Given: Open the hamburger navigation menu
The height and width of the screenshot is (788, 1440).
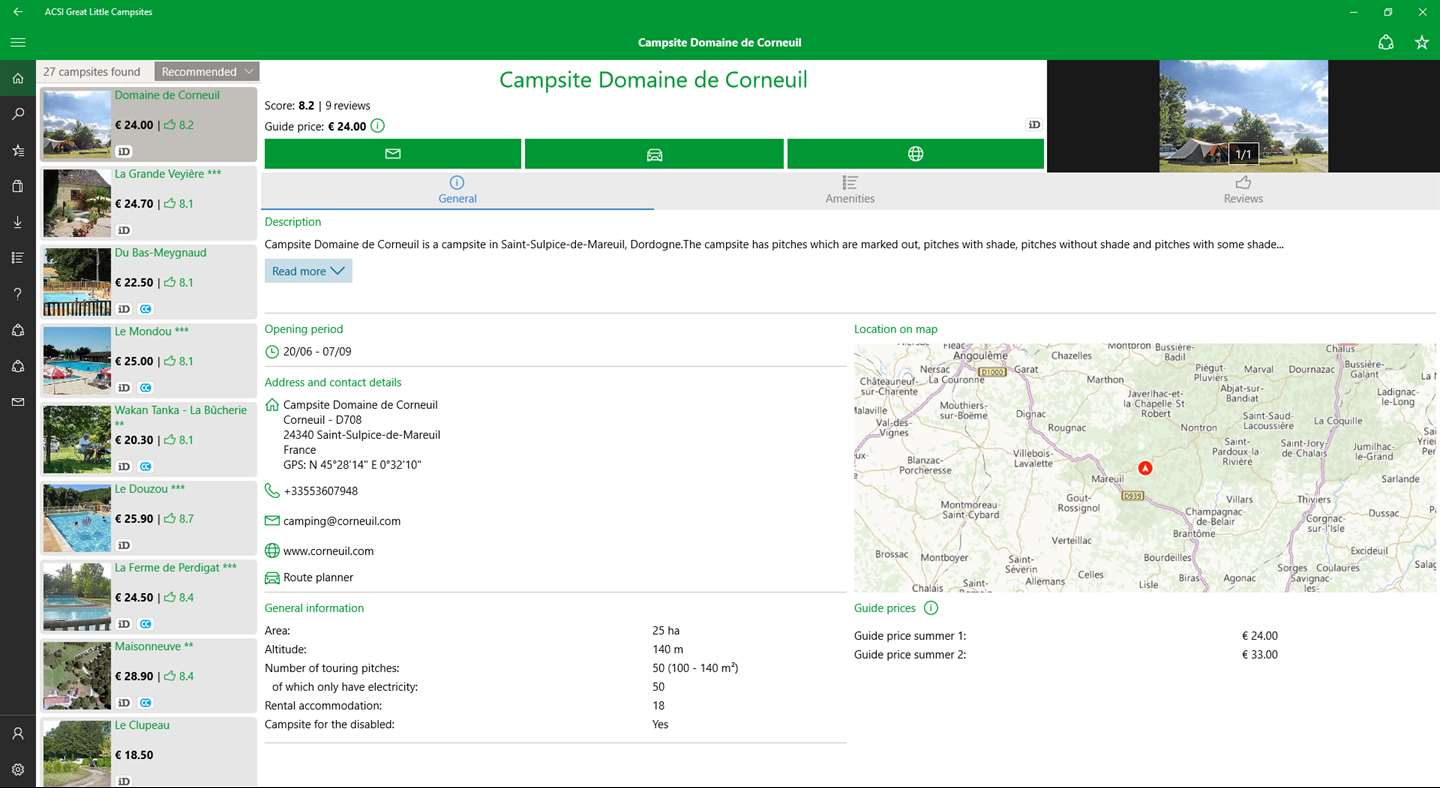Looking at the screenshot, I should click(18, 43).
